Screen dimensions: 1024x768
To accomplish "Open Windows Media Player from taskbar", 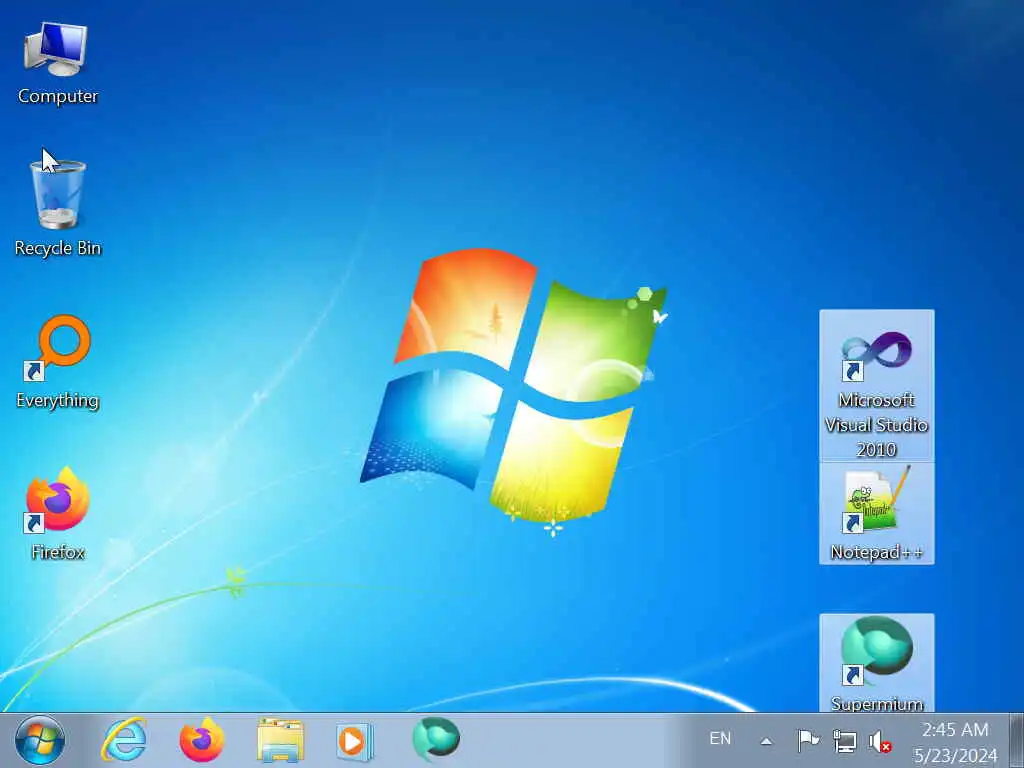I will (x=355, y=741).
